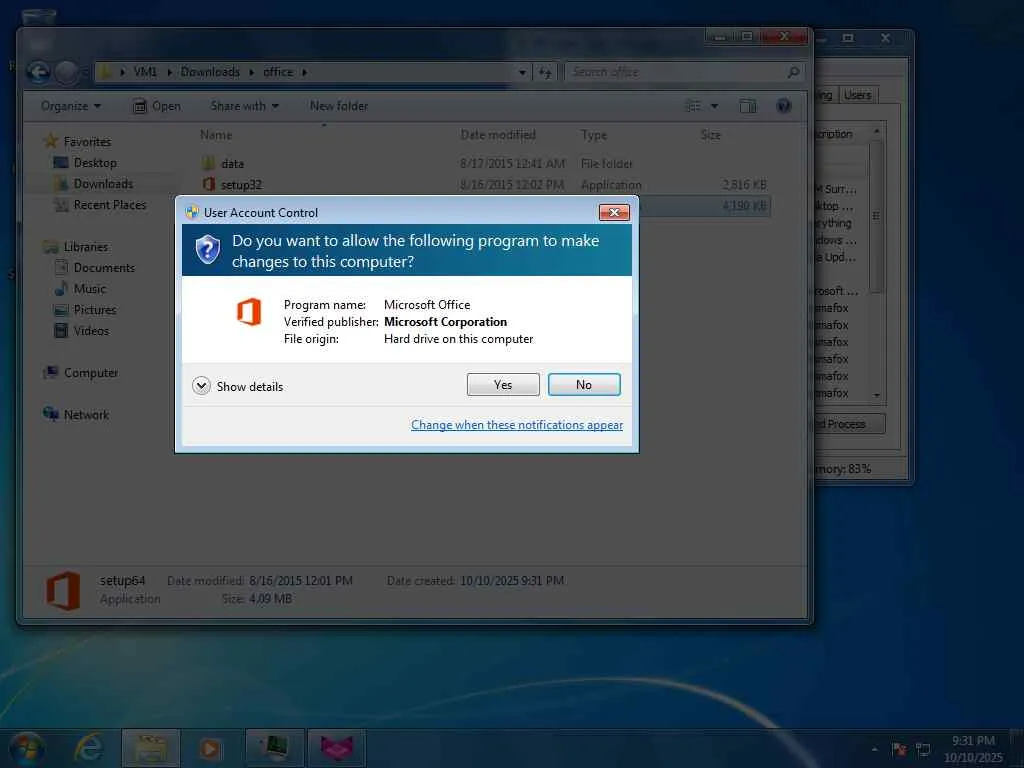Select Documents library

[x=104, y=268]
